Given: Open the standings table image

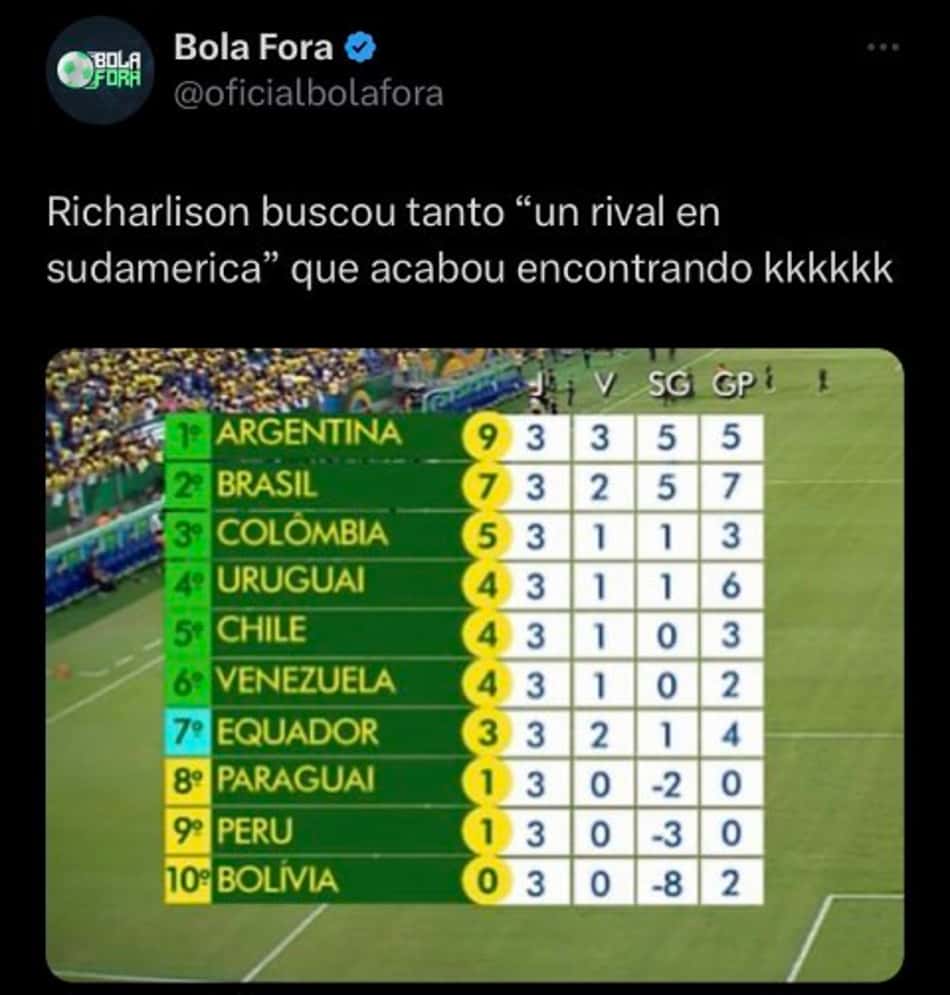Looking at the screenshot, I should click(475, 664).
